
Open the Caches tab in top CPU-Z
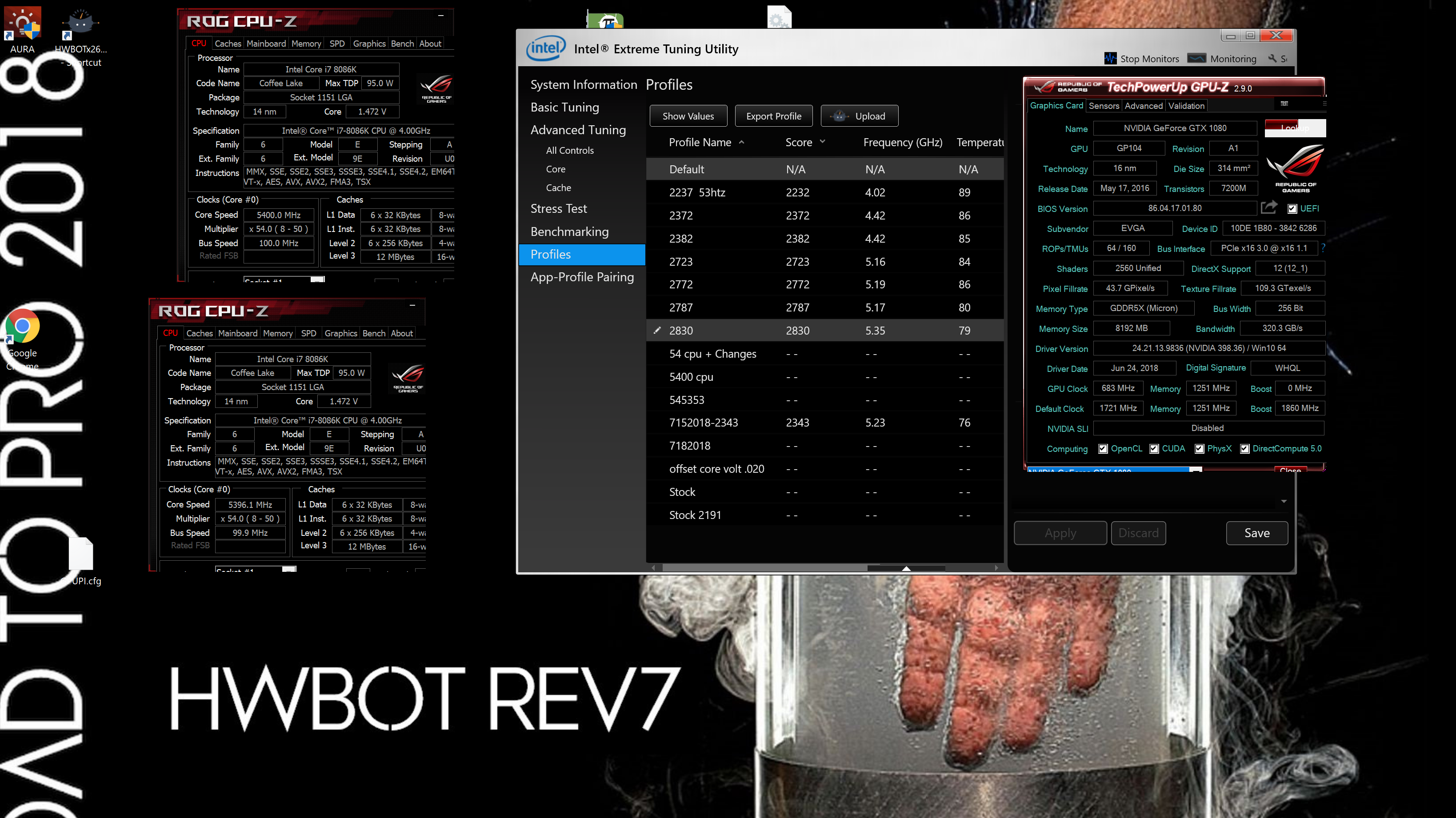click(228, 44)
